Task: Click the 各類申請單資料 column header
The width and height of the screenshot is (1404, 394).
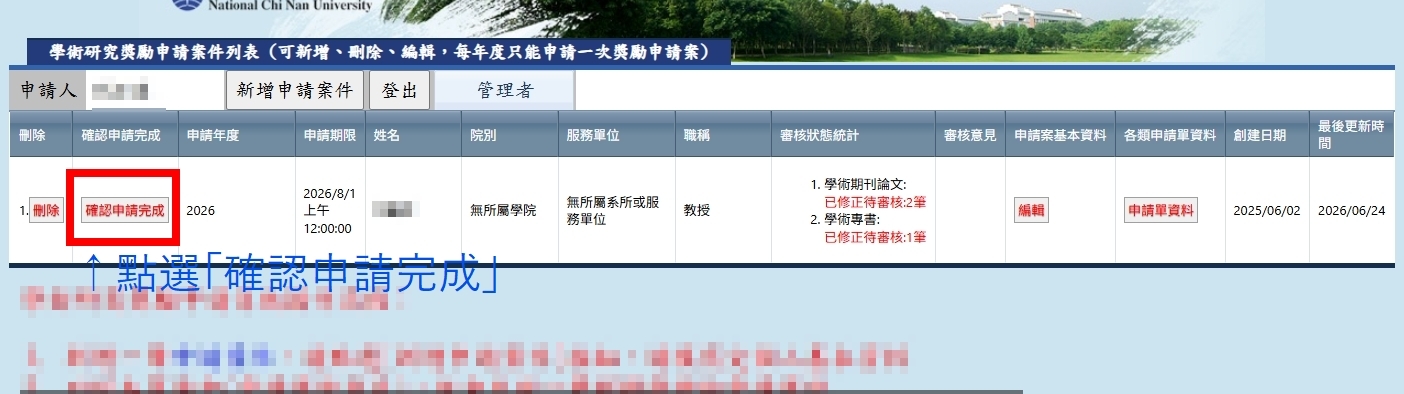Action: click(1170, 135)
